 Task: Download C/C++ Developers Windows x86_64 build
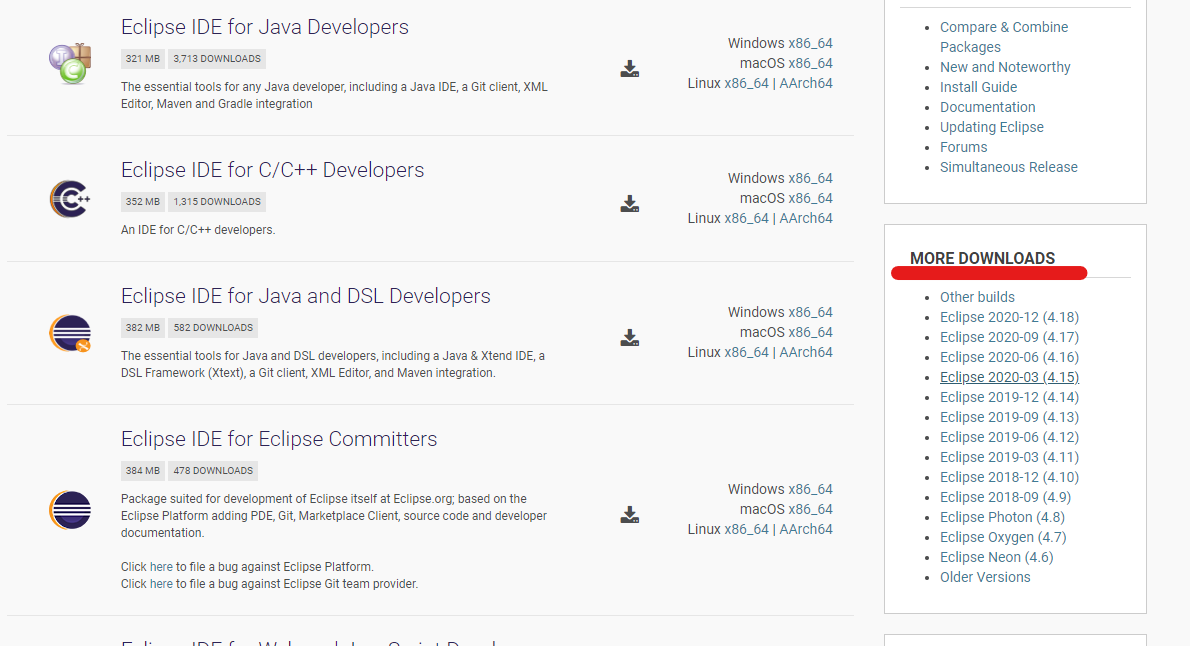811,178
